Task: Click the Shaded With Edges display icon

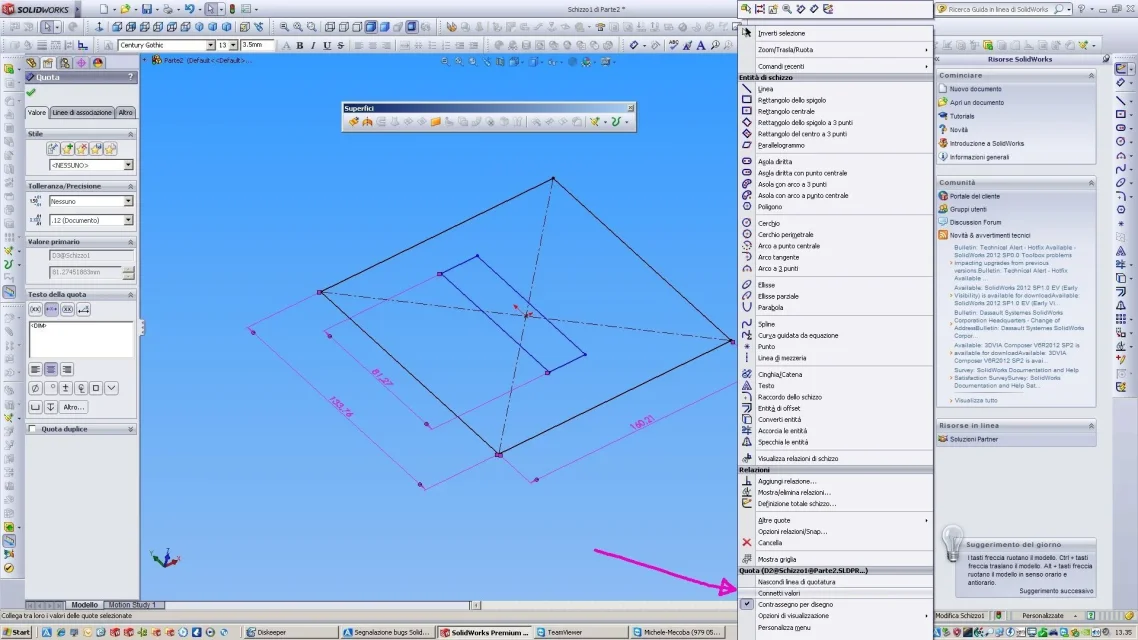Action: pos(371,27)
